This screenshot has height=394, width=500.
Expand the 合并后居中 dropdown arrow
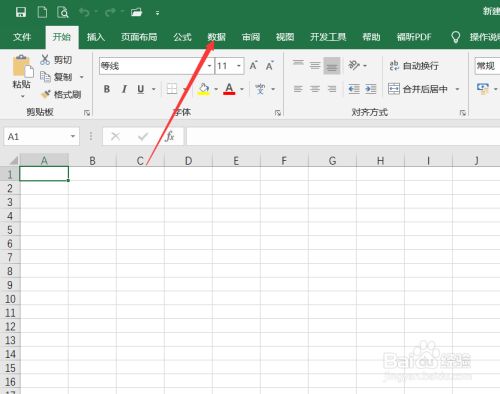point(457,89)
